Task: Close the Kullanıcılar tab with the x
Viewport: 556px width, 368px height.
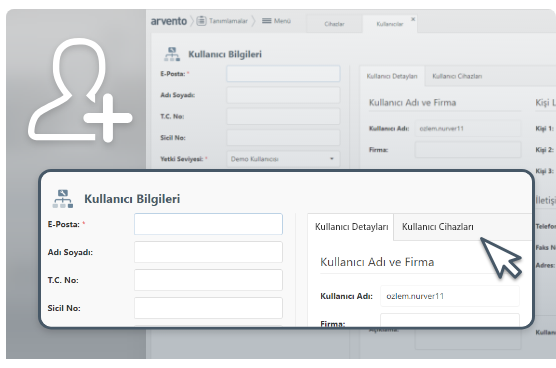Action: click(x=413, y=19)
